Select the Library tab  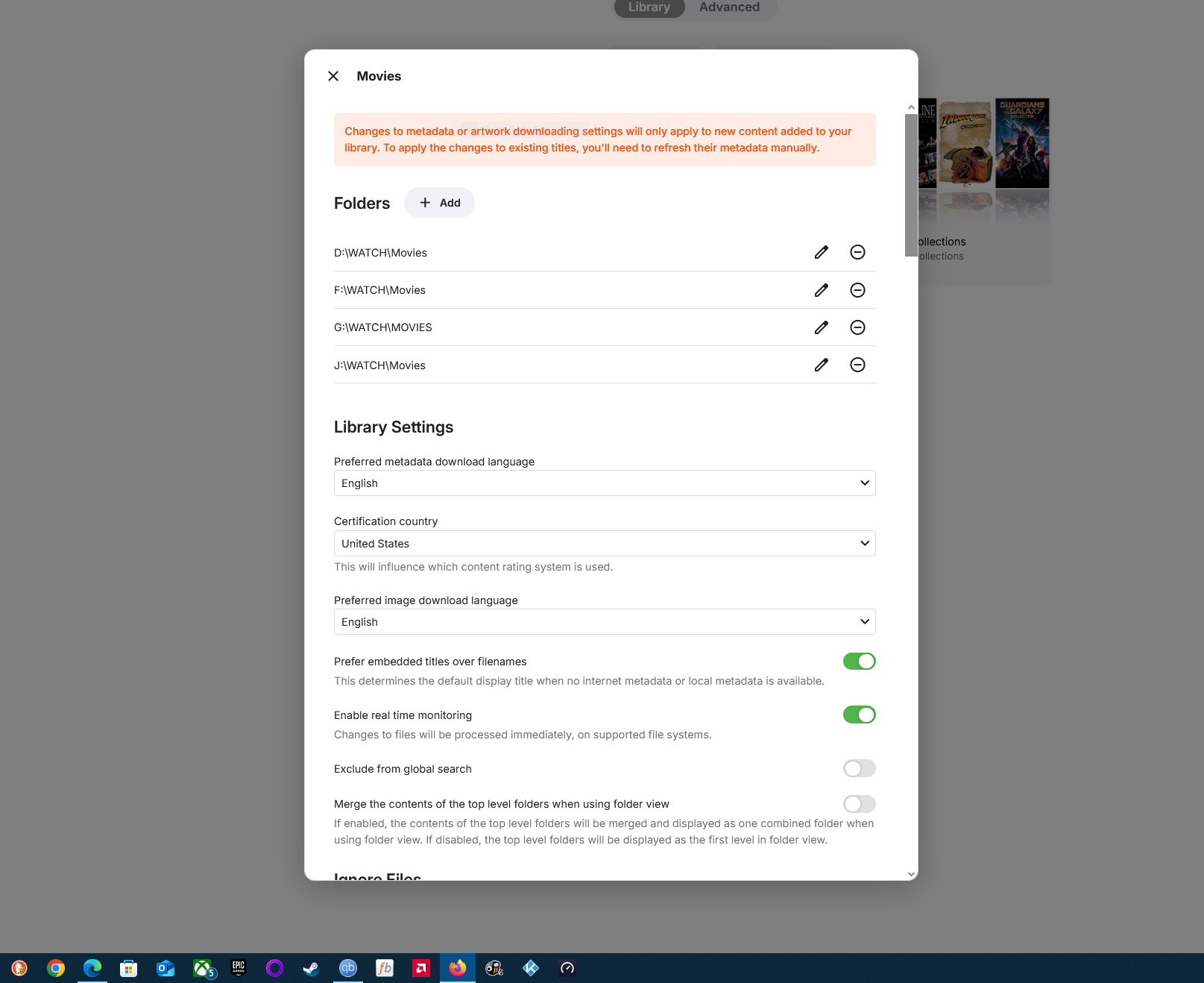[x=649, y=7]
